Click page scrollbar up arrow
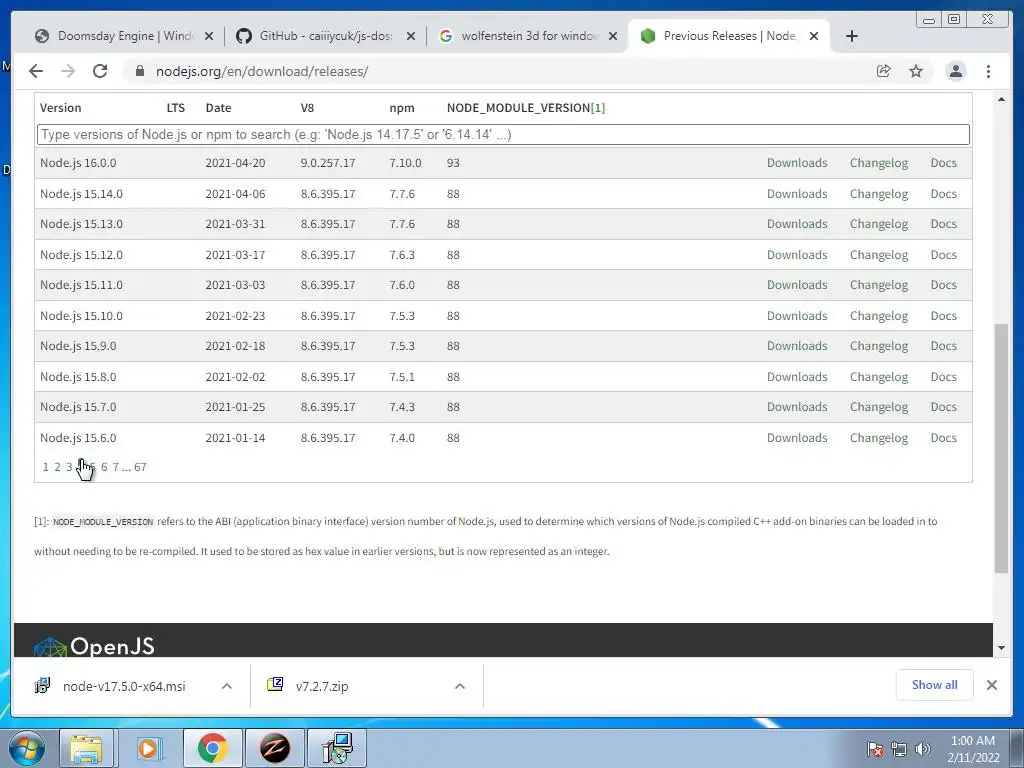The height and width of the screenshot is (768, 1024). pos(1001,99)
